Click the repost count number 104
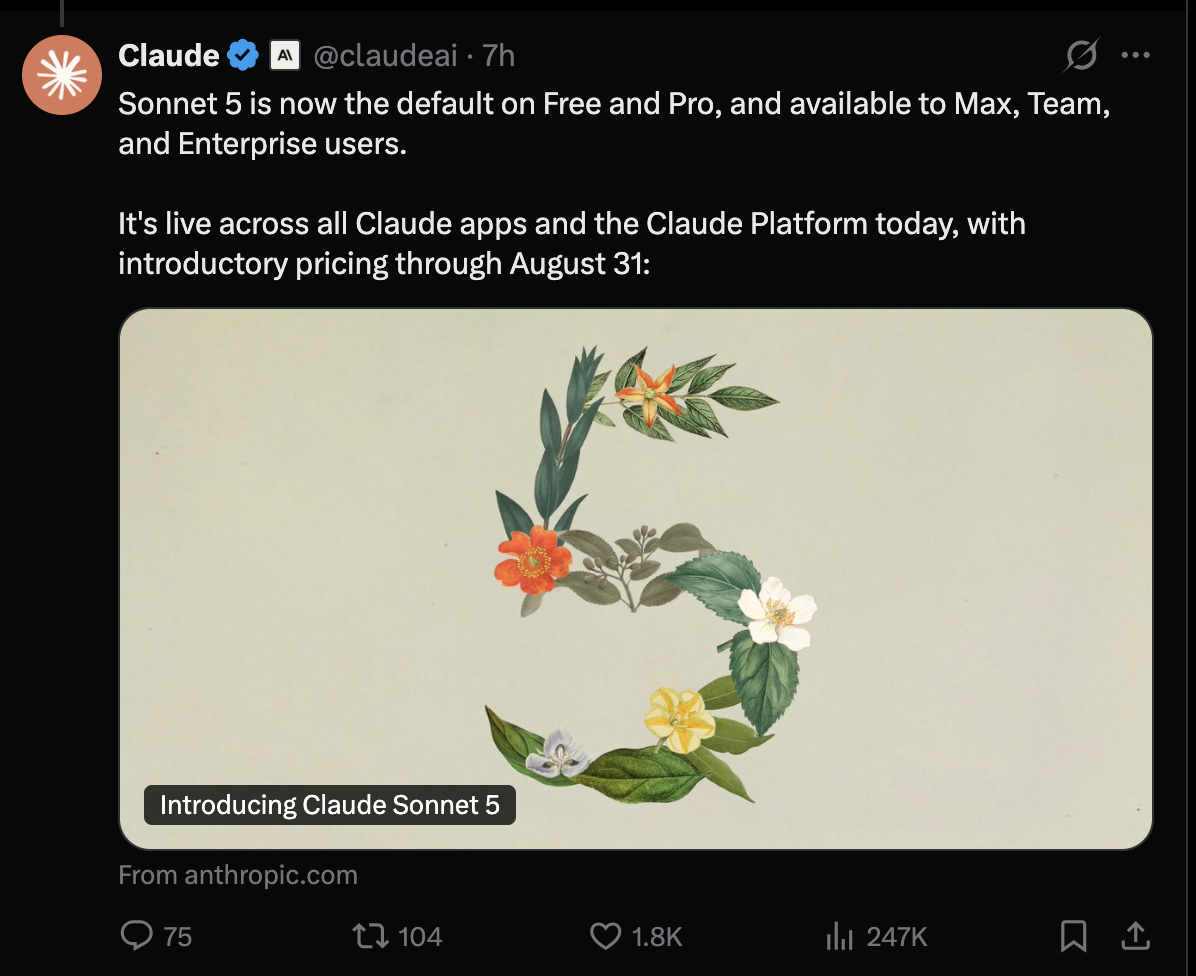Image resolution: width=1196 pixels, height=976 pixels. (420, 936)
